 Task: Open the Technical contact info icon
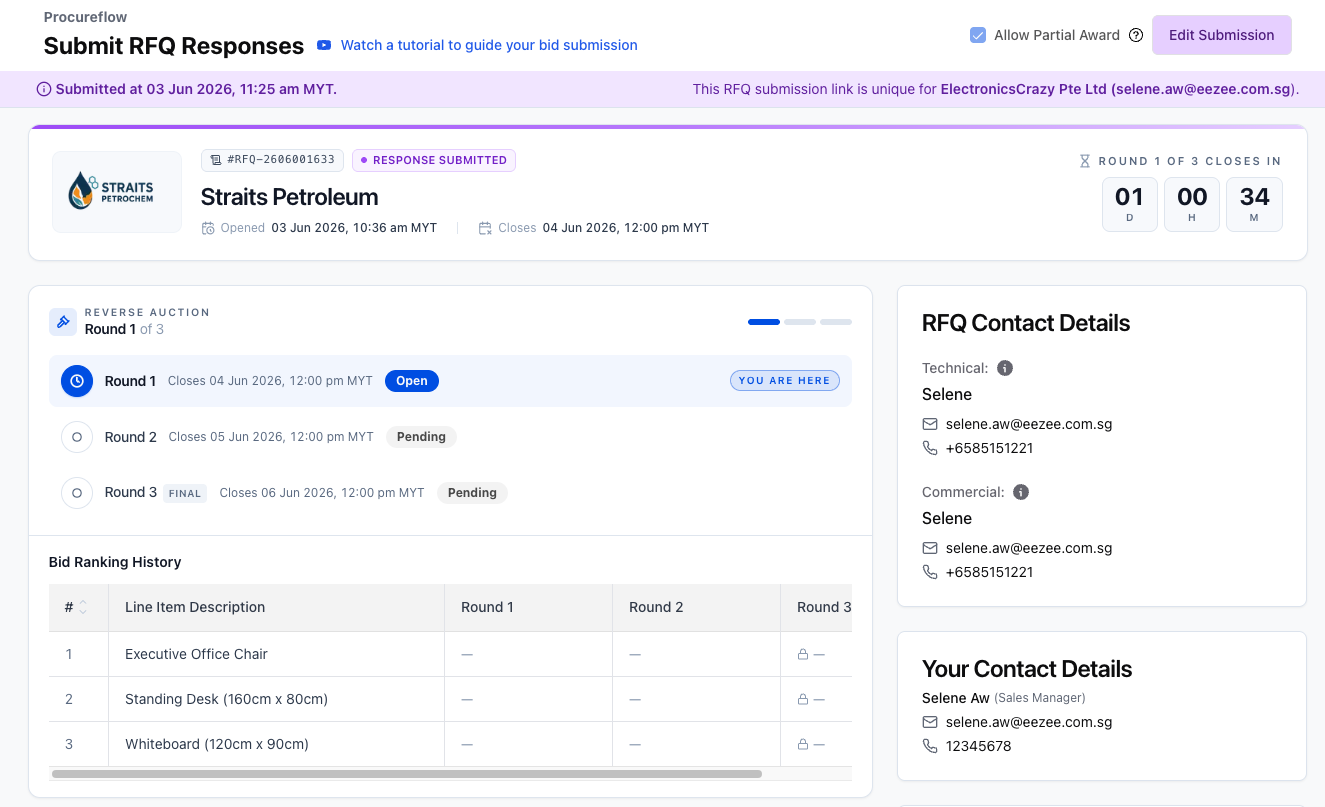pyautogui.click(x=1005, y=368)
